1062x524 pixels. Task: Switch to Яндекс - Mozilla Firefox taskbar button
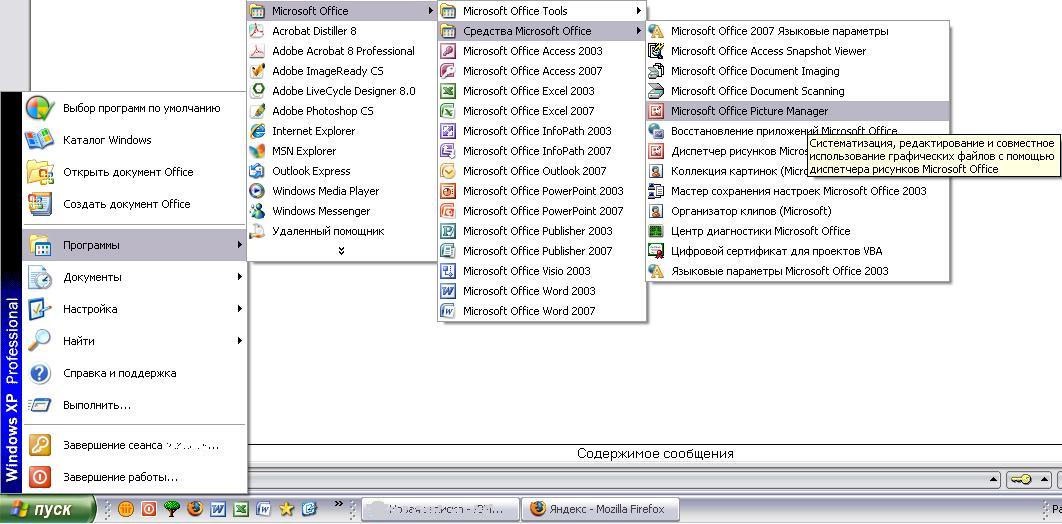click(599, 508)
